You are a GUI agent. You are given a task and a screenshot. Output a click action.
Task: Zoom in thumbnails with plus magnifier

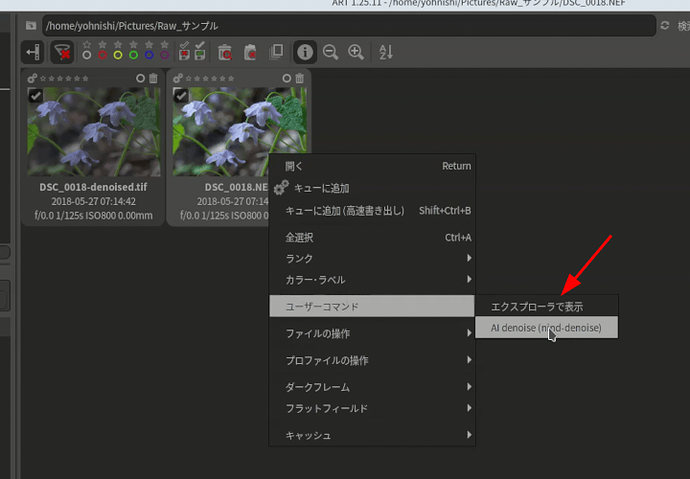click(x=355, y=51)
